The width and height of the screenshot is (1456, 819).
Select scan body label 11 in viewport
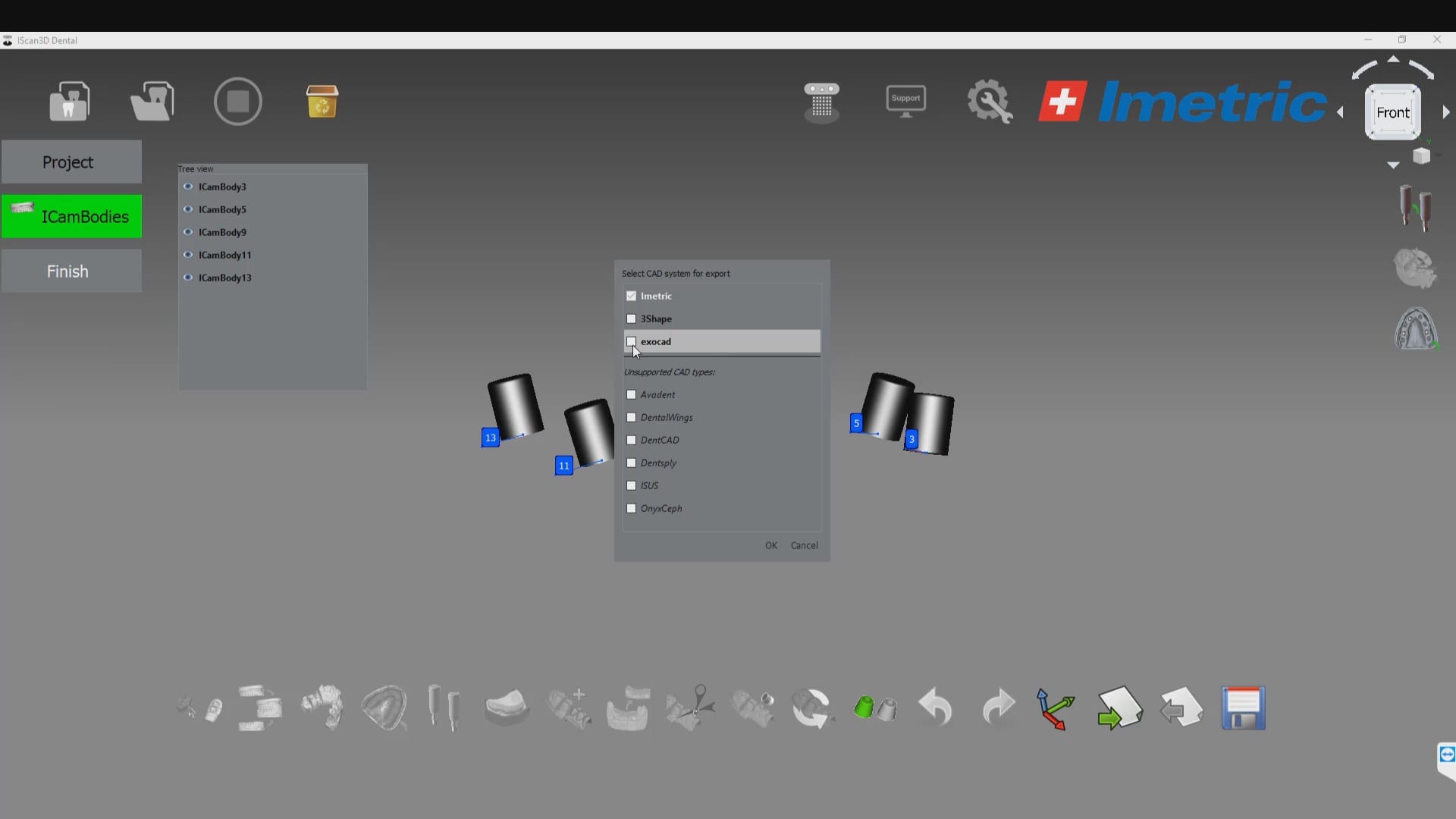pyautogui.click(x=563, y=466)
